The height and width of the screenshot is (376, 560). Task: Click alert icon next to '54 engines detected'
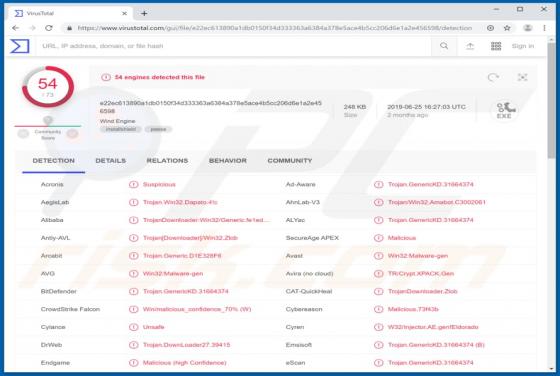coord(106,77)
